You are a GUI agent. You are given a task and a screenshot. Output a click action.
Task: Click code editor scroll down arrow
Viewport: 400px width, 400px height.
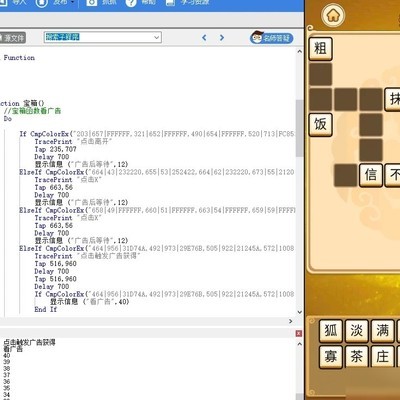click(x=299, y=312)
